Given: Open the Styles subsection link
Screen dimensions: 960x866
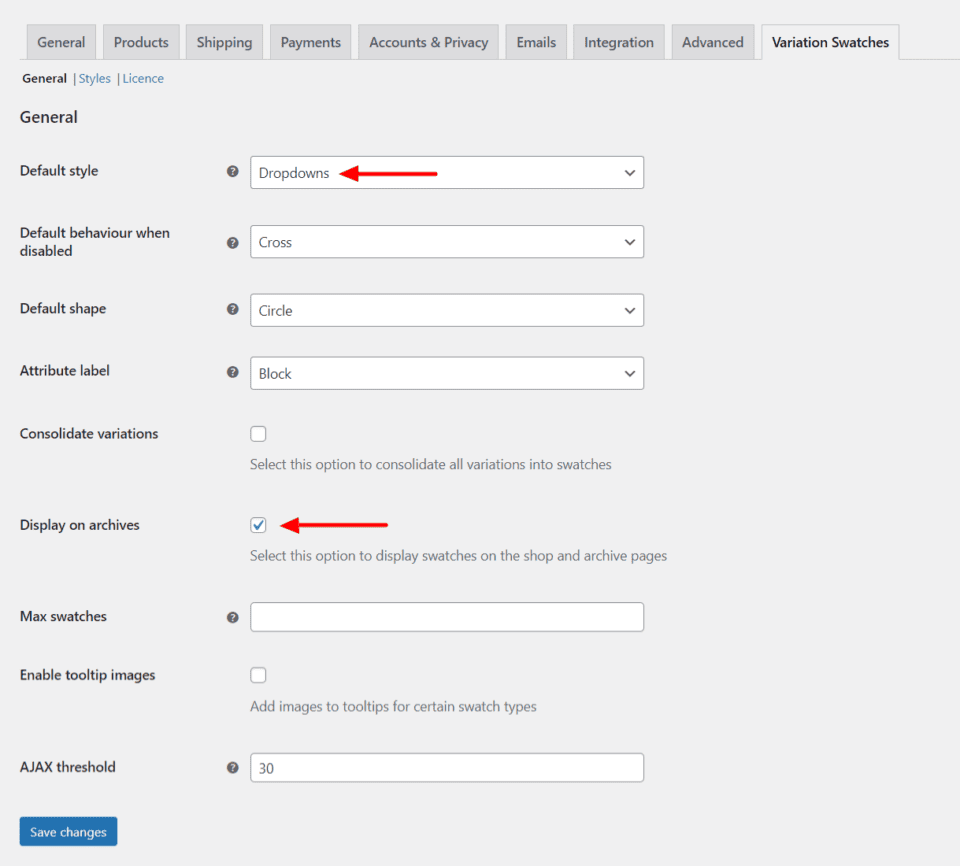Looking at the screenshot, I should point(94,78).
